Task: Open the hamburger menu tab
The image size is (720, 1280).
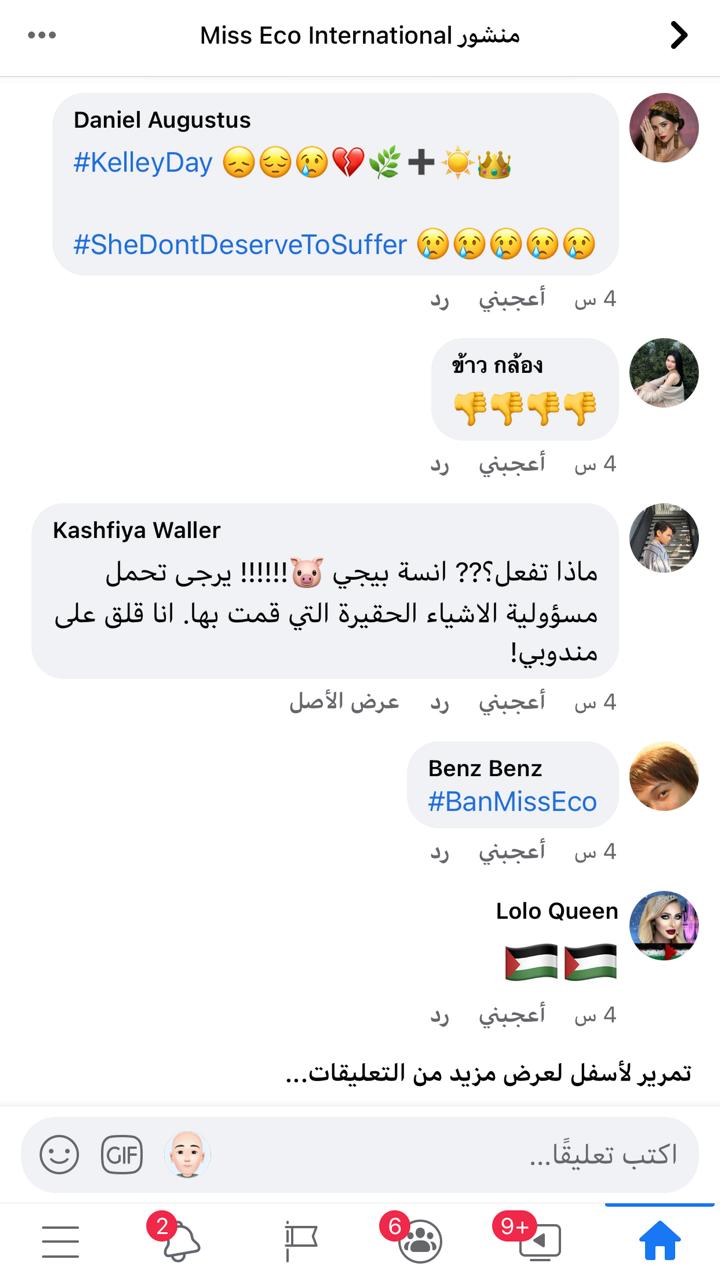Action: (x=60, y=1241)
